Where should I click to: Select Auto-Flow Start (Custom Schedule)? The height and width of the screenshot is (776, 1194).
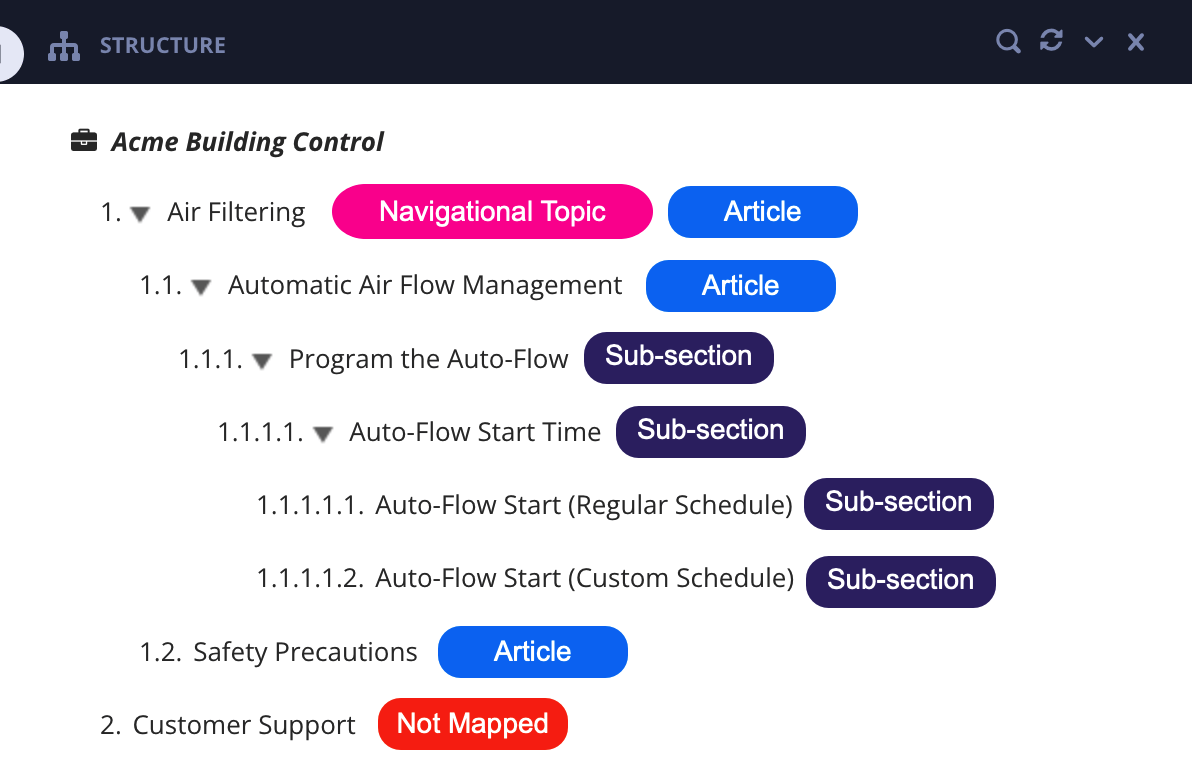pyautogui.click(x=583, y=578)
